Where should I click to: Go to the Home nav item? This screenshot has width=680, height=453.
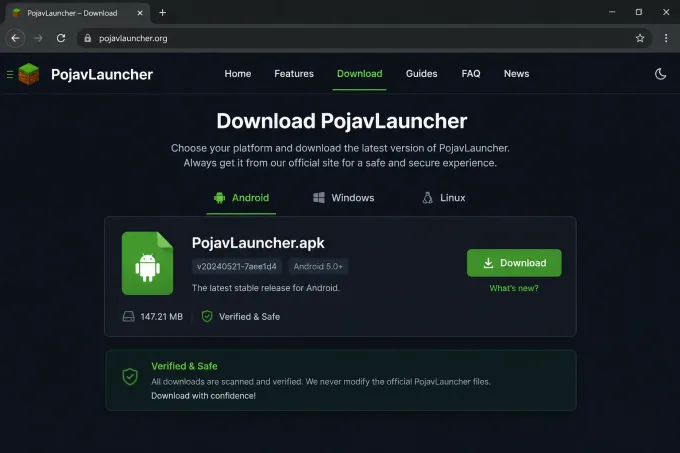click(238, 74)
